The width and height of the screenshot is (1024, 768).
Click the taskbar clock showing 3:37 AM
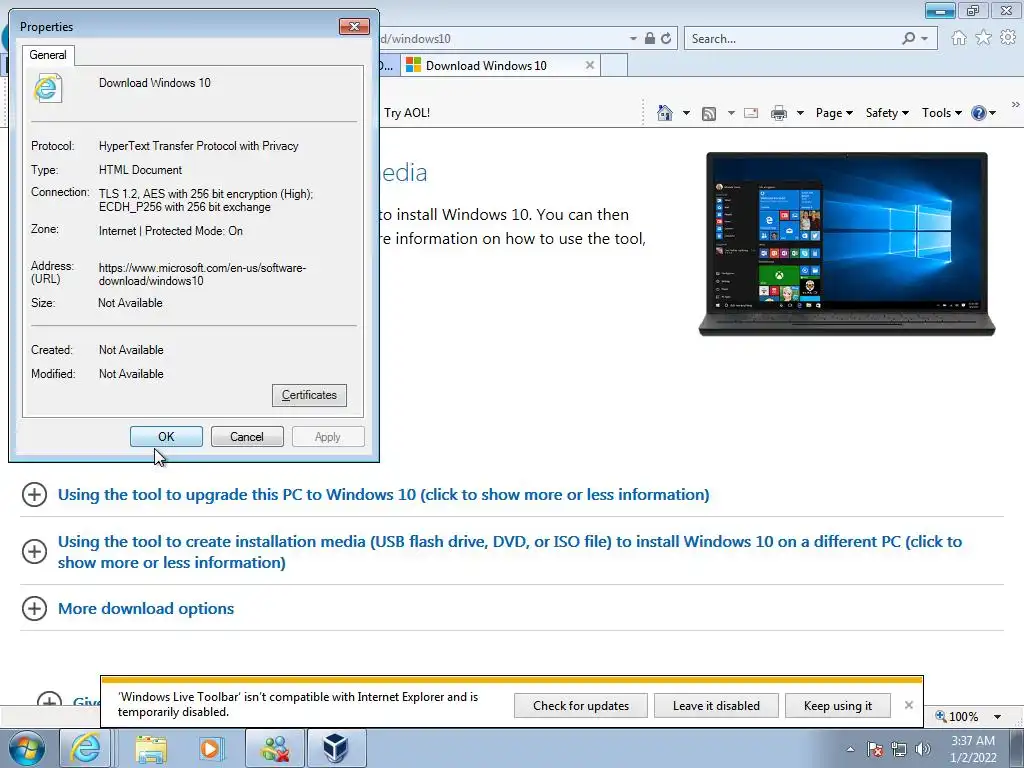[x=972, y=749]
